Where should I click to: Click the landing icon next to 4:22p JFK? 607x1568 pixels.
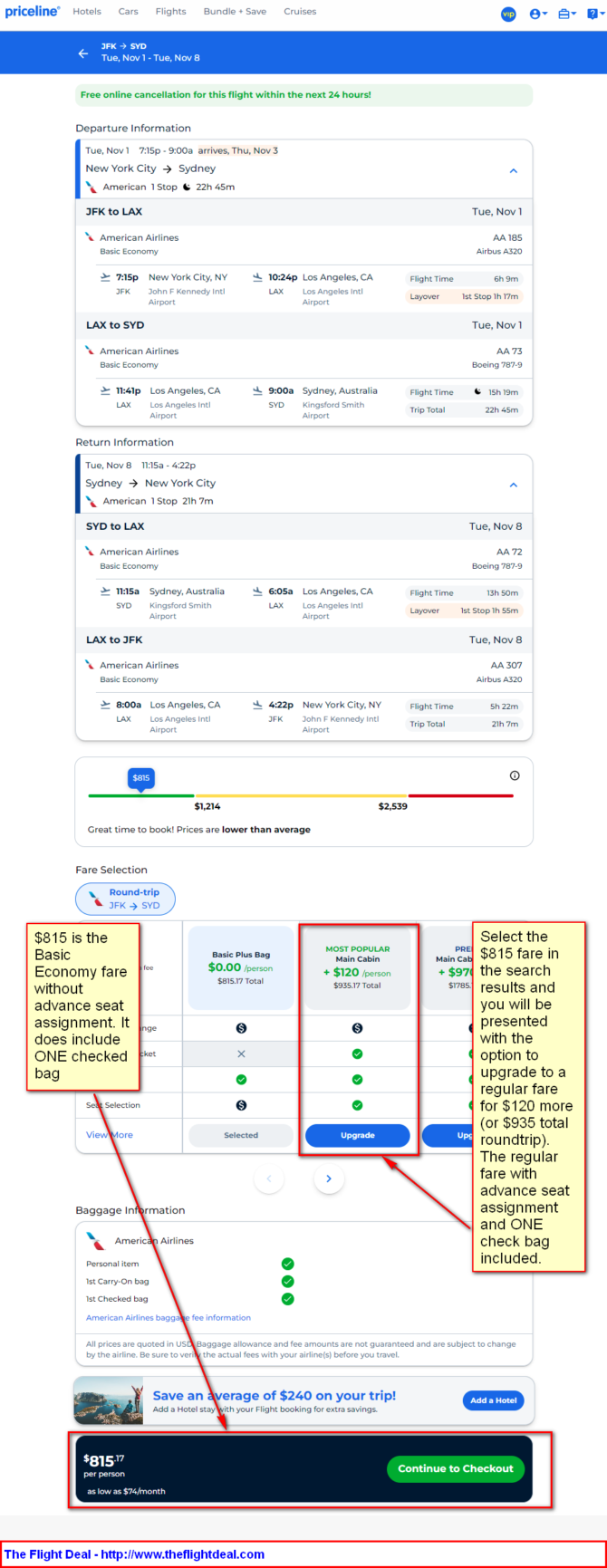(258, 705)
